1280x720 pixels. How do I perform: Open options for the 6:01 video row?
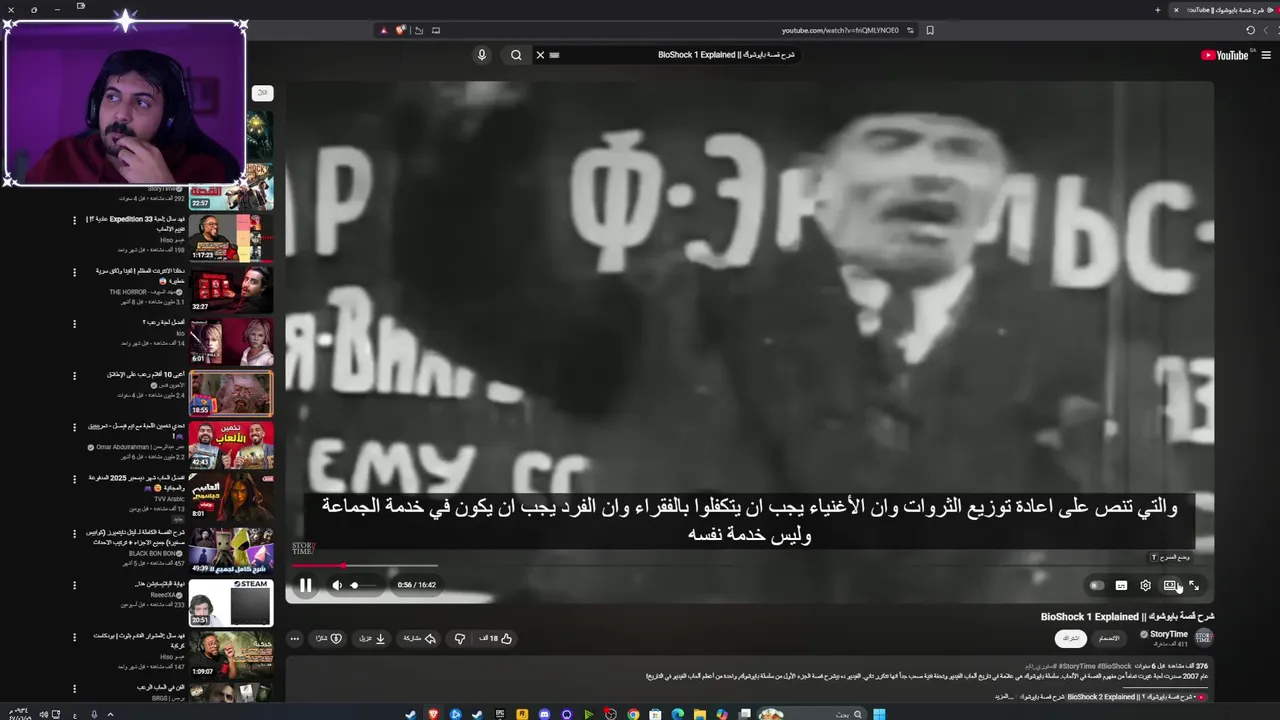click(74, 323)
